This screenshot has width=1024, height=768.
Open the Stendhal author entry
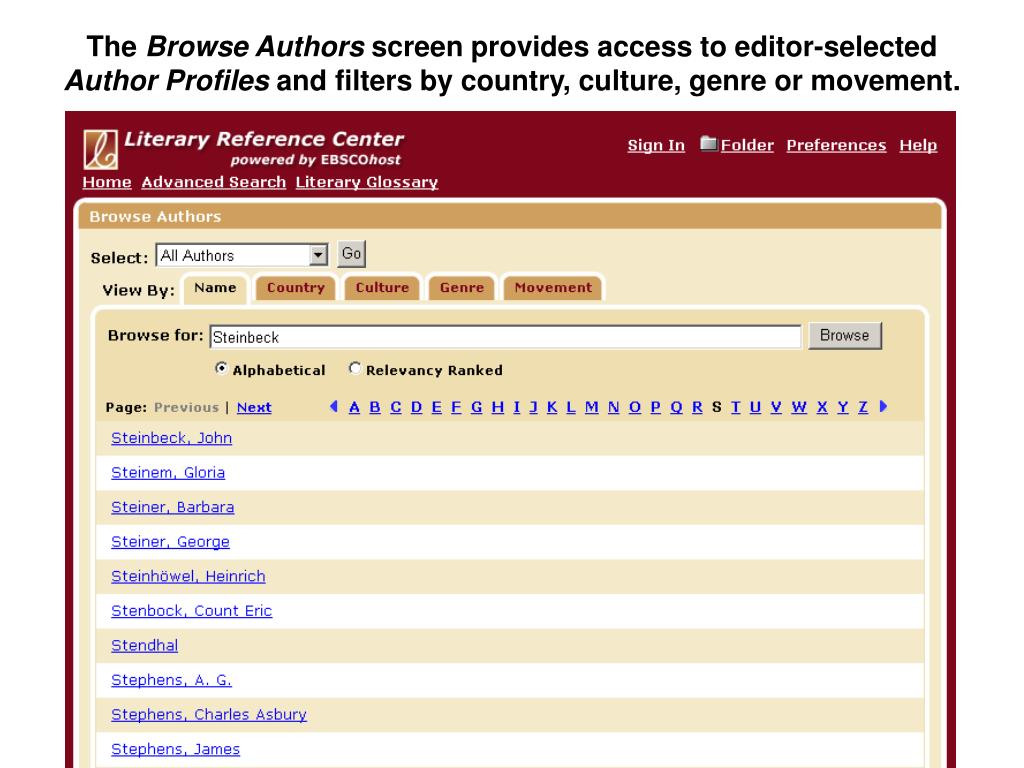click(144, 646)
